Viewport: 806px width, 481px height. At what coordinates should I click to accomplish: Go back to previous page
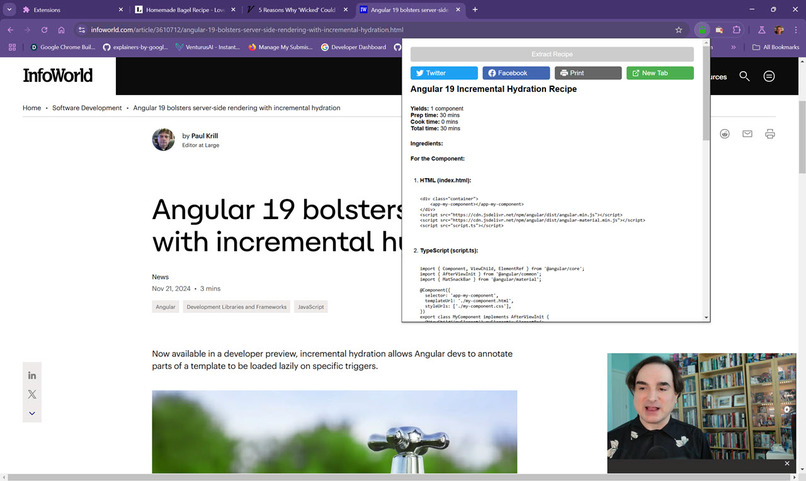(11, 30)
